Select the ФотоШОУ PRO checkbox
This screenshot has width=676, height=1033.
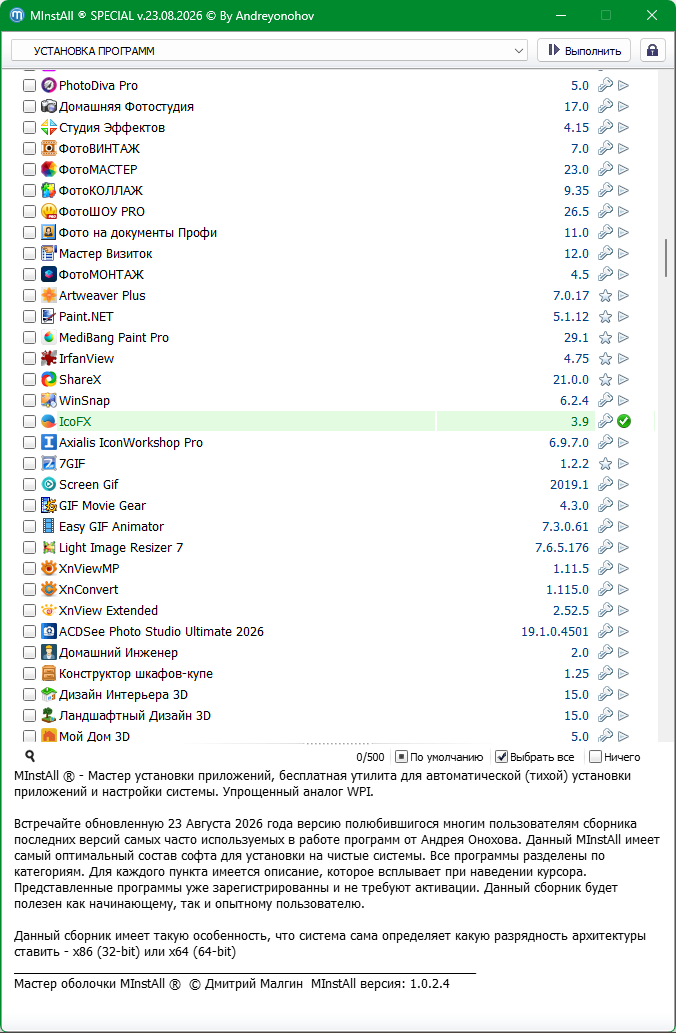[x=29, y=211]
